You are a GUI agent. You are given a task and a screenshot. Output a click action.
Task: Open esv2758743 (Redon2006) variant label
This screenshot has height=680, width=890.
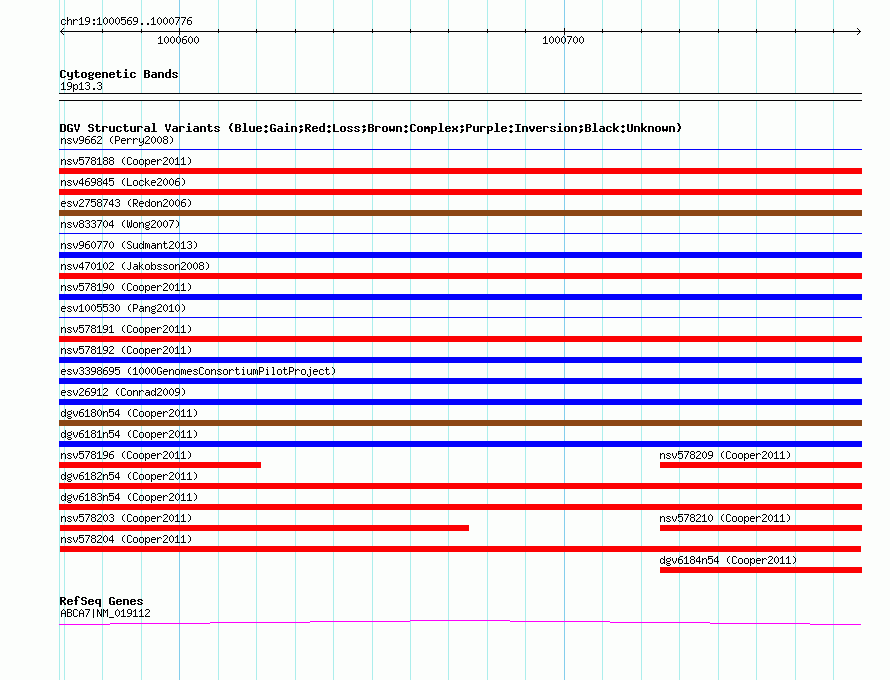(x=126, y=203)
